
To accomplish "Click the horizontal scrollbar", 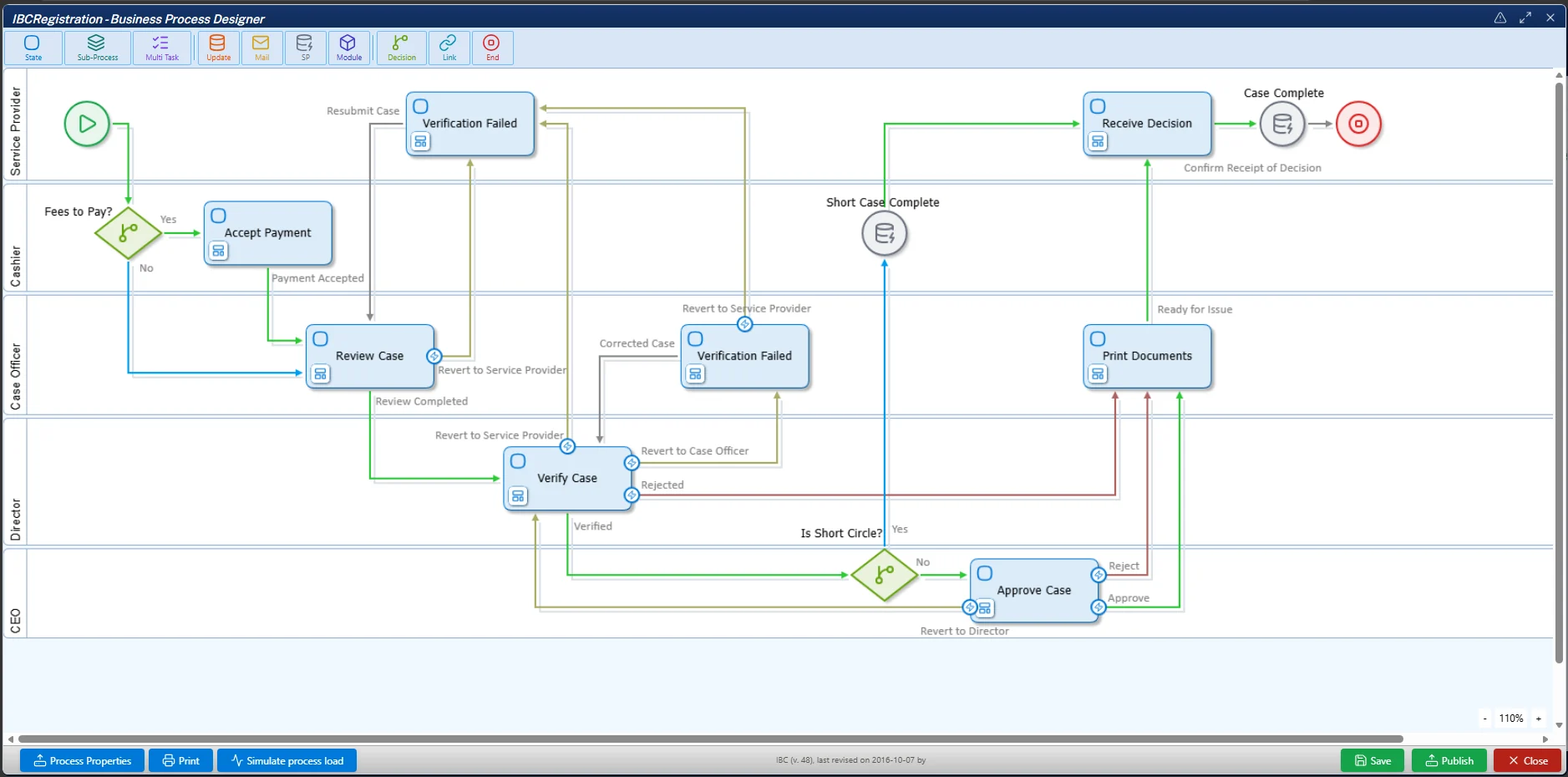I will [x=710, y=739].
